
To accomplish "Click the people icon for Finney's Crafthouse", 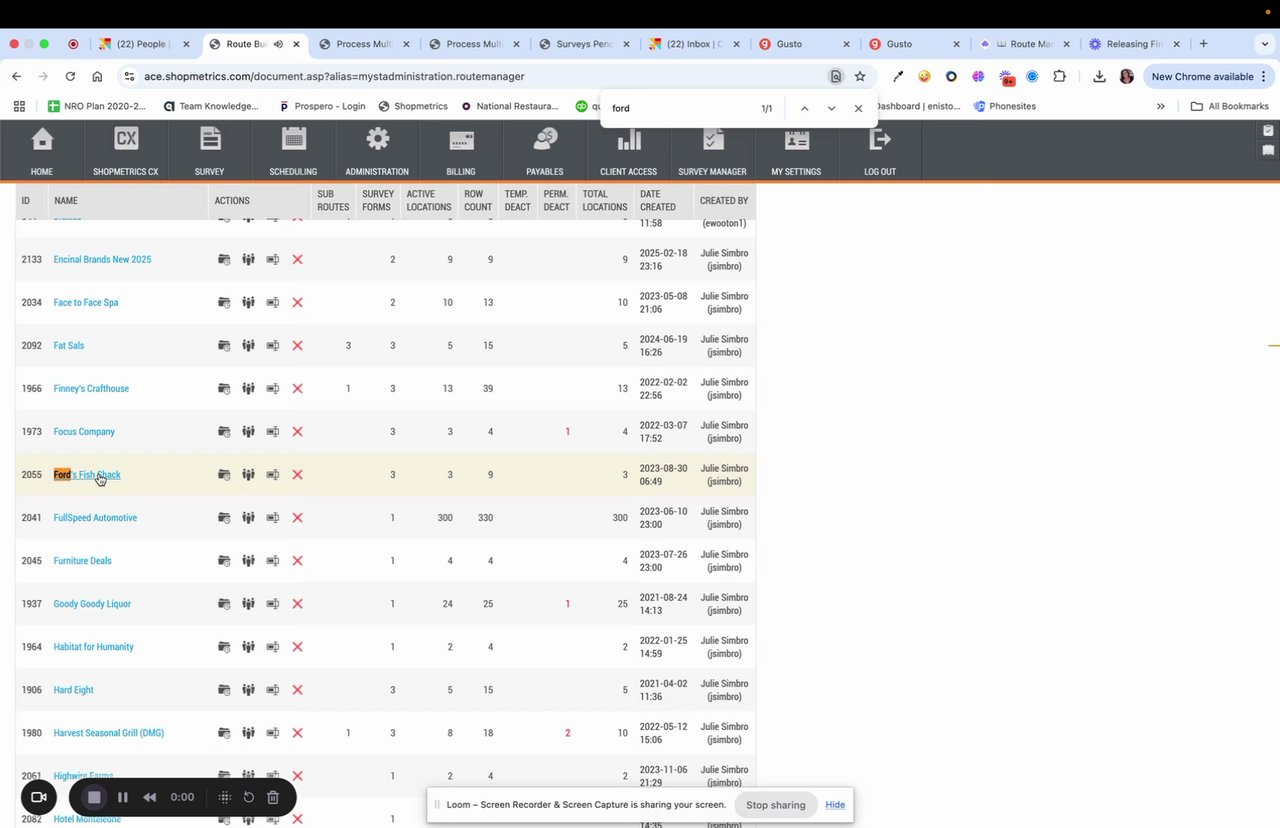I will [248, 389].
